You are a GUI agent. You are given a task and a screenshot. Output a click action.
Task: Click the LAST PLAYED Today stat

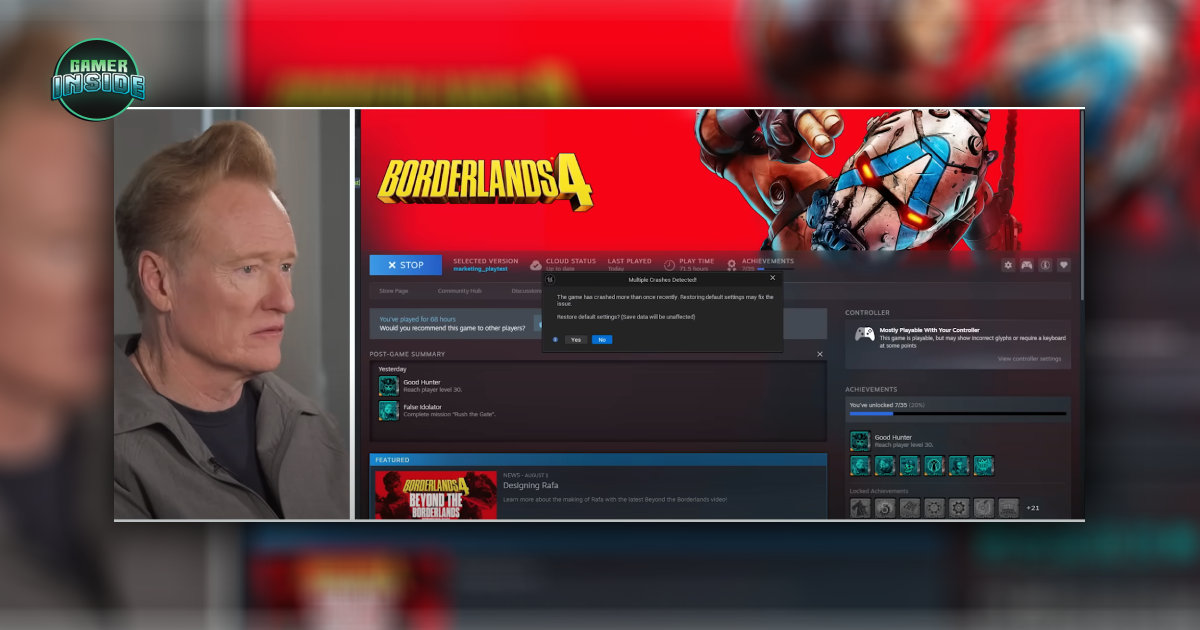pos(629,265)
